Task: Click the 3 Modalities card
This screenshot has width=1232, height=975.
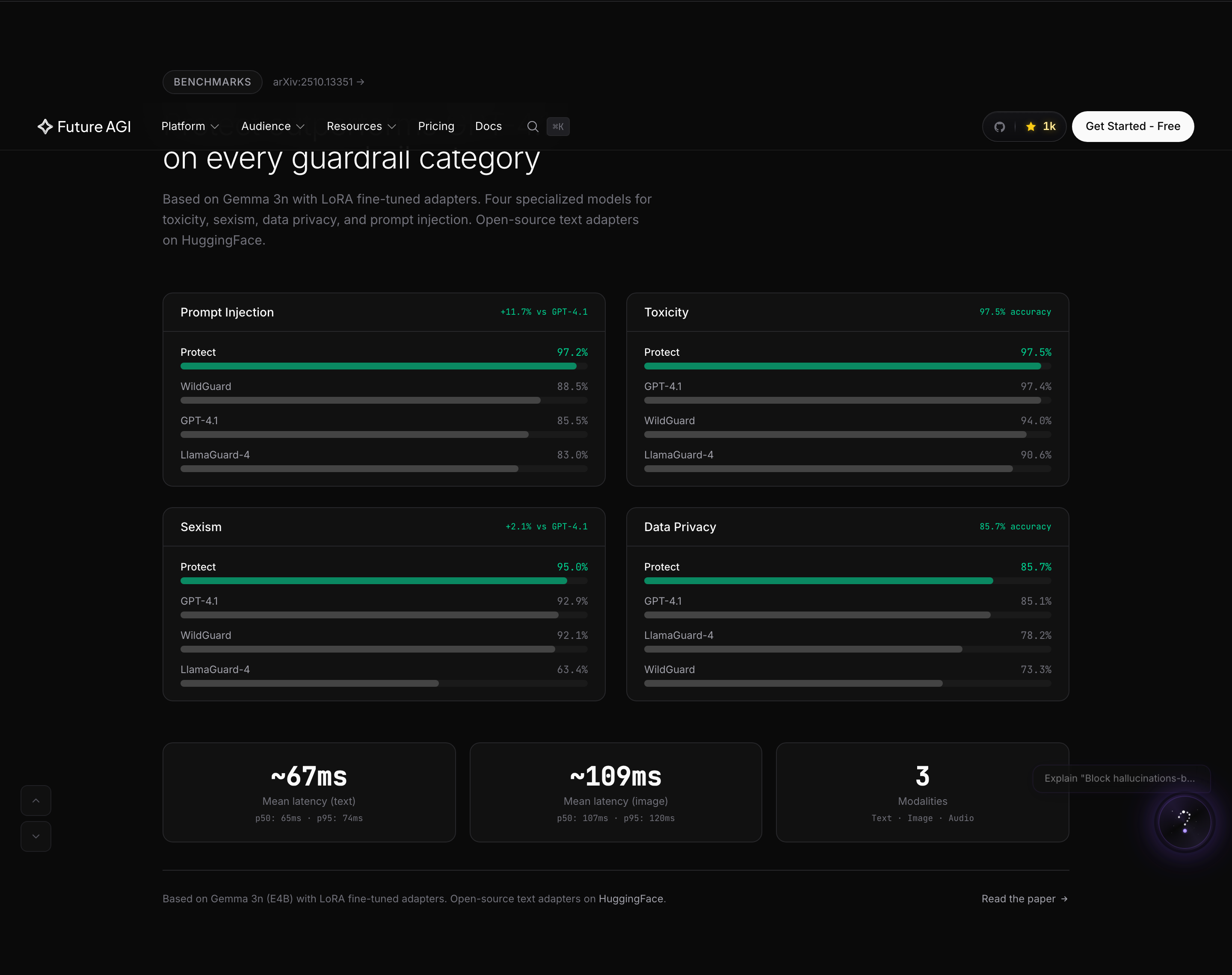Action: (x=922, y=792)
